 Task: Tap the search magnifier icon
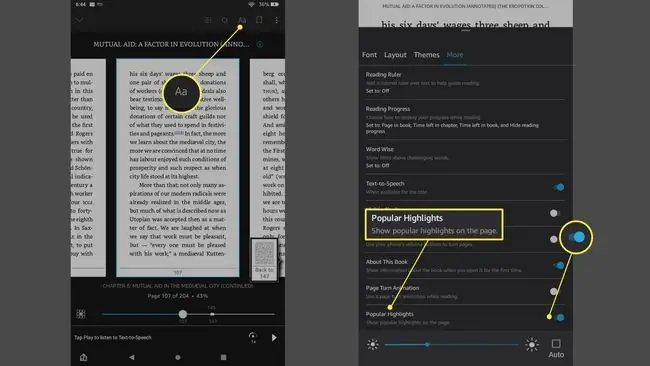pos(225,20)
